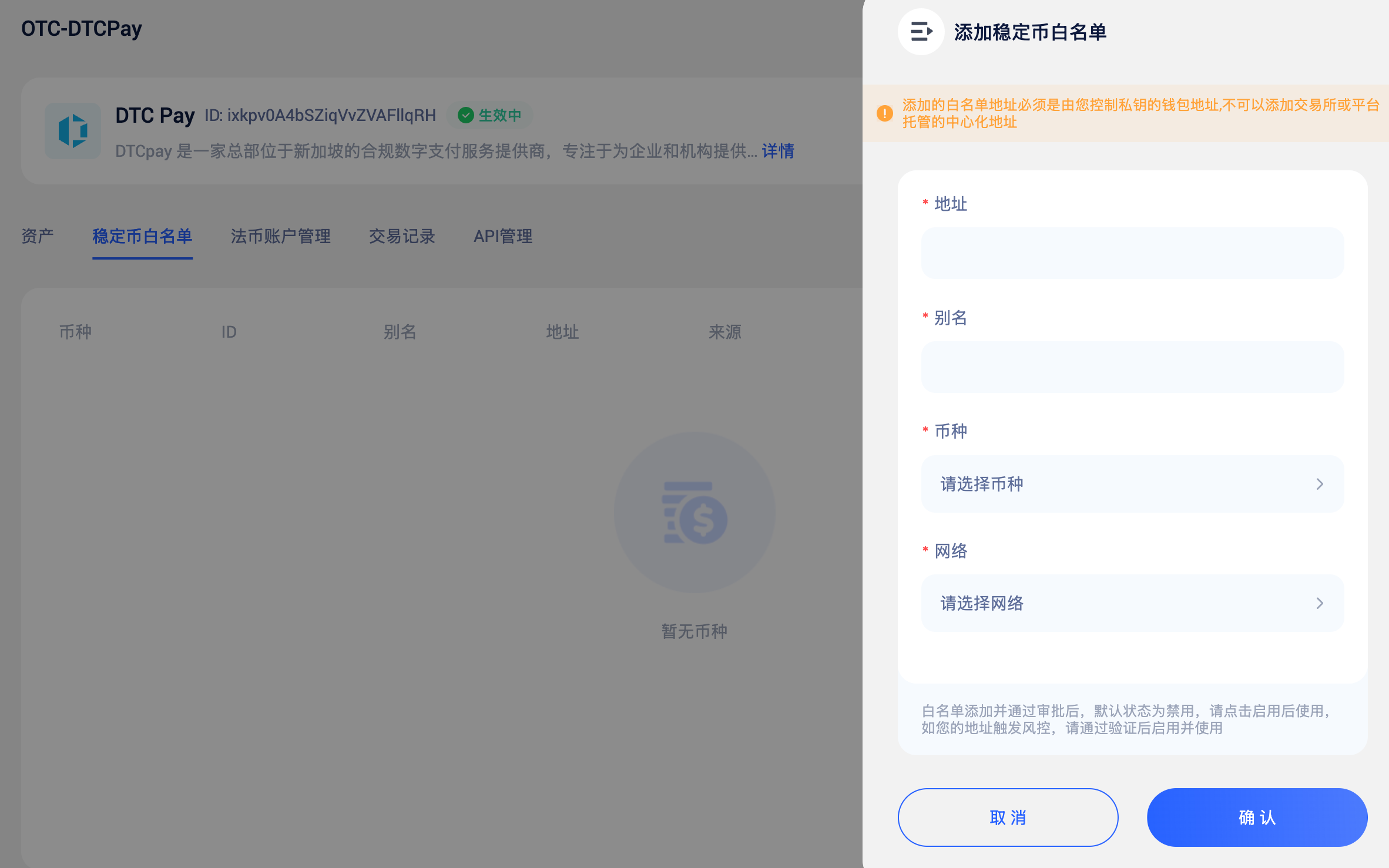This screenshot has height=868, width=1389.
Task: Open the 详情 link in the description
Action: coord(778,151)
